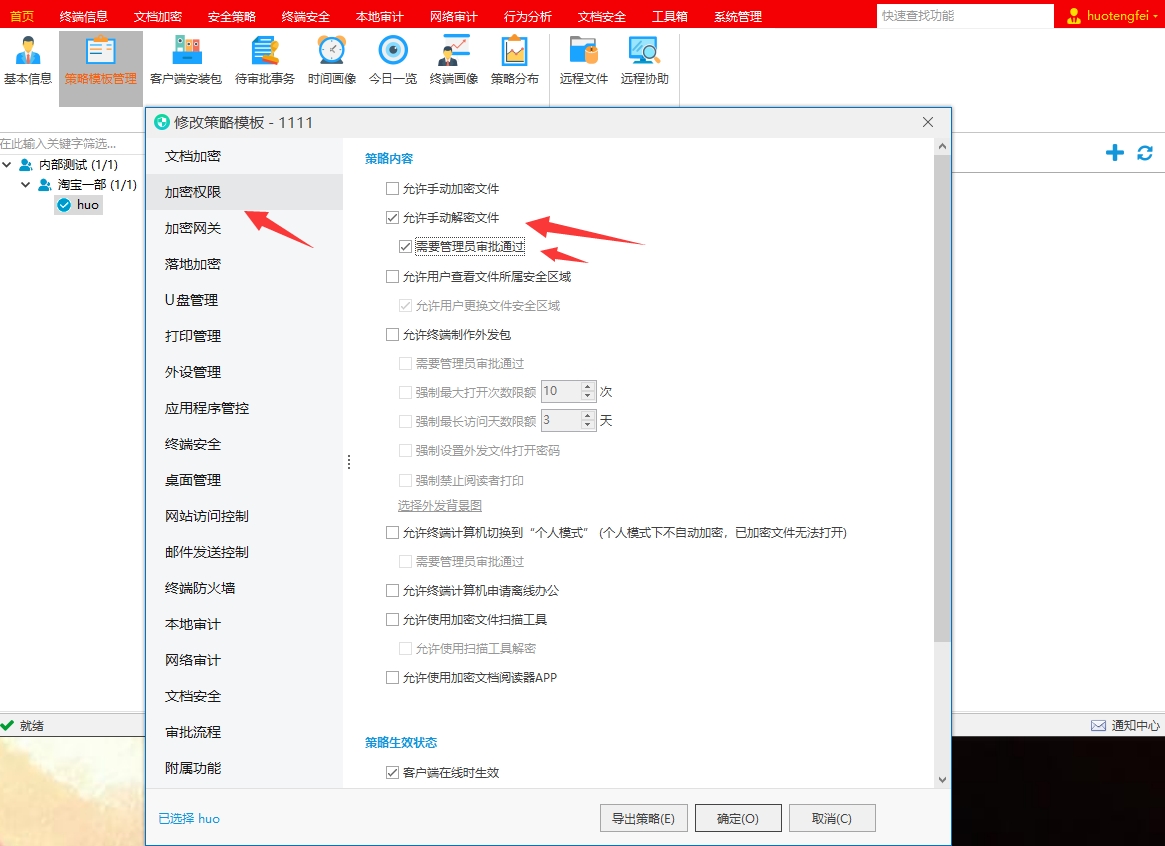Click the 淘宝一部 group icon

(45, 184)
